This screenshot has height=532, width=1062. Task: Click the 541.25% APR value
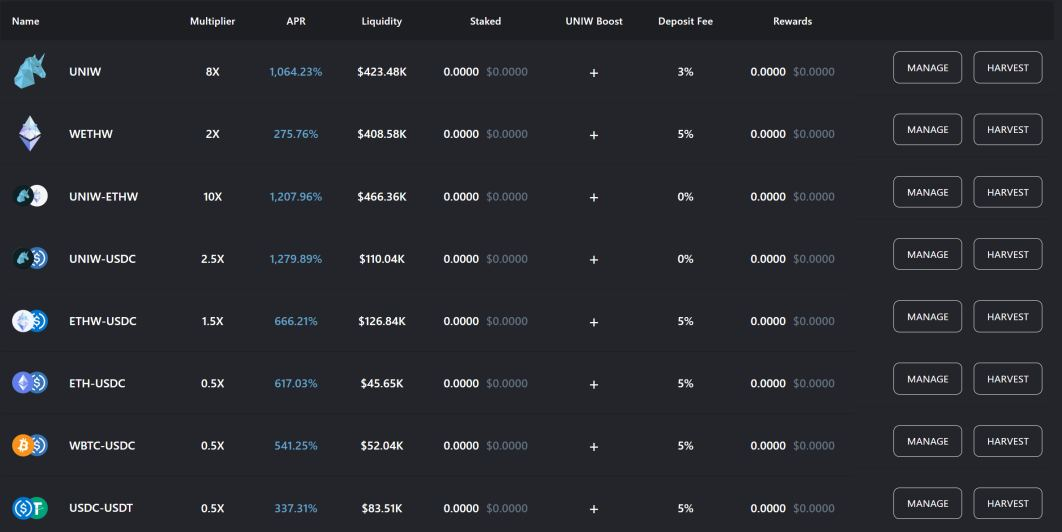[296, 446]
